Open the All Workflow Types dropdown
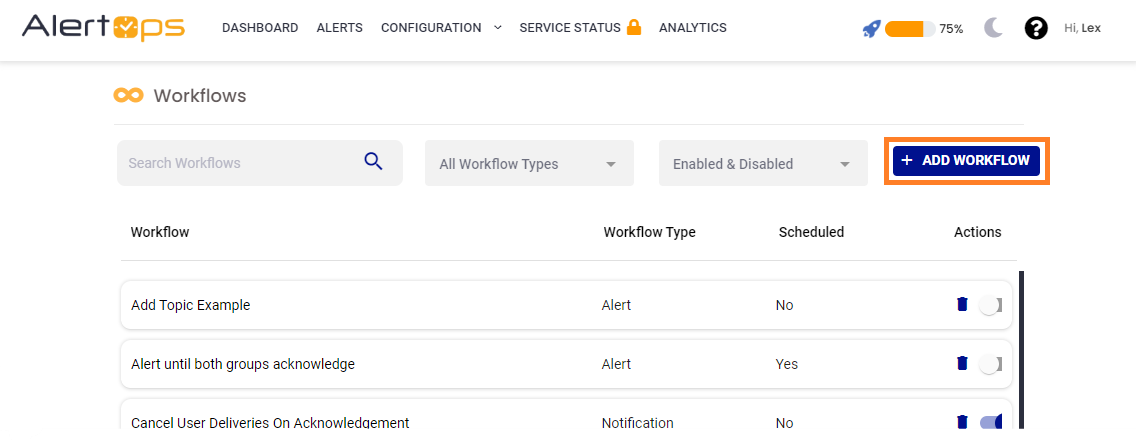Image resolution: width=1136 pixels, height=440 pixels. (529, 164)
